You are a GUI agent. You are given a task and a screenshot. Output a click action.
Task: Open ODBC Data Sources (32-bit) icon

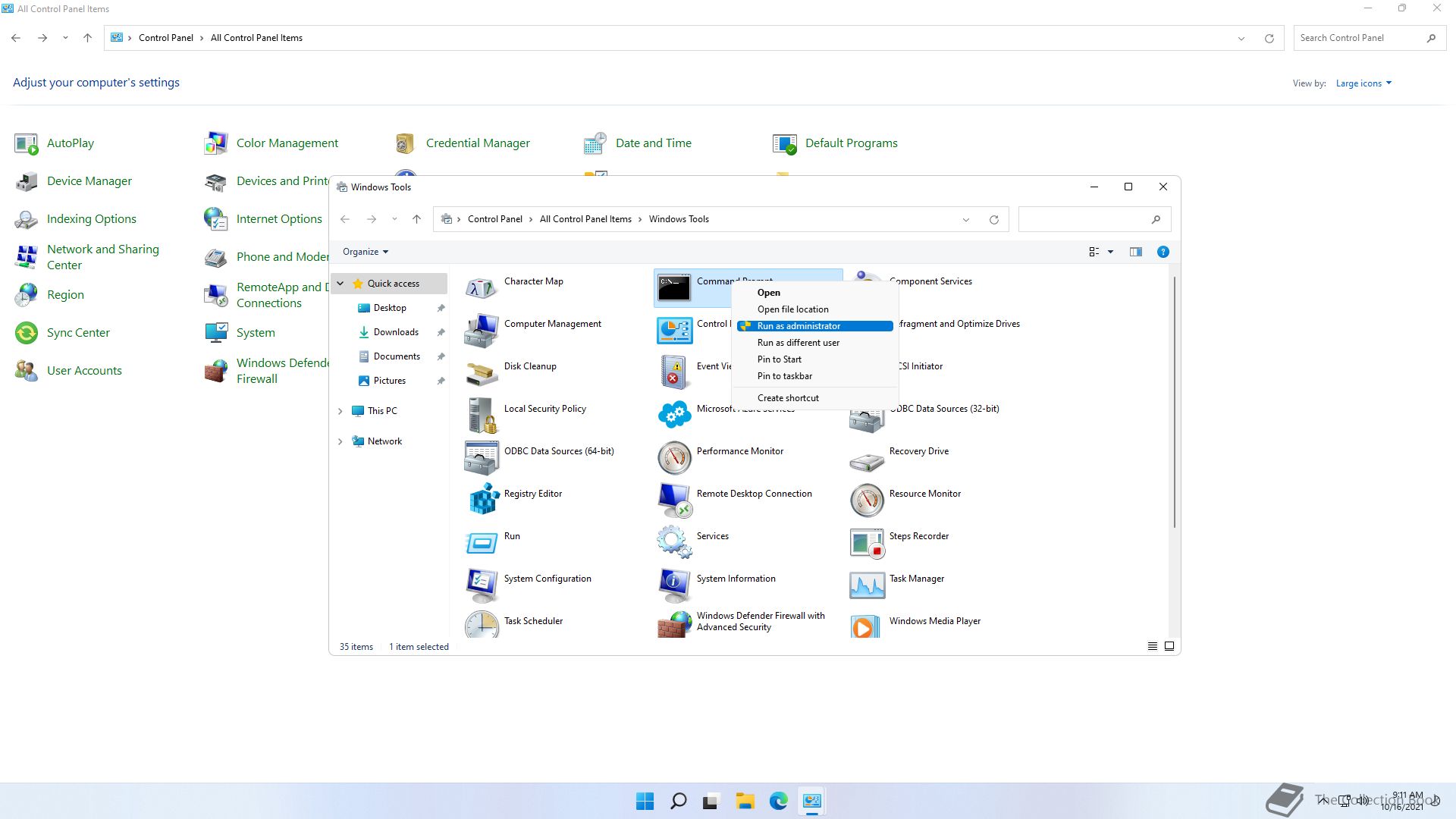[x=867, y=421]
